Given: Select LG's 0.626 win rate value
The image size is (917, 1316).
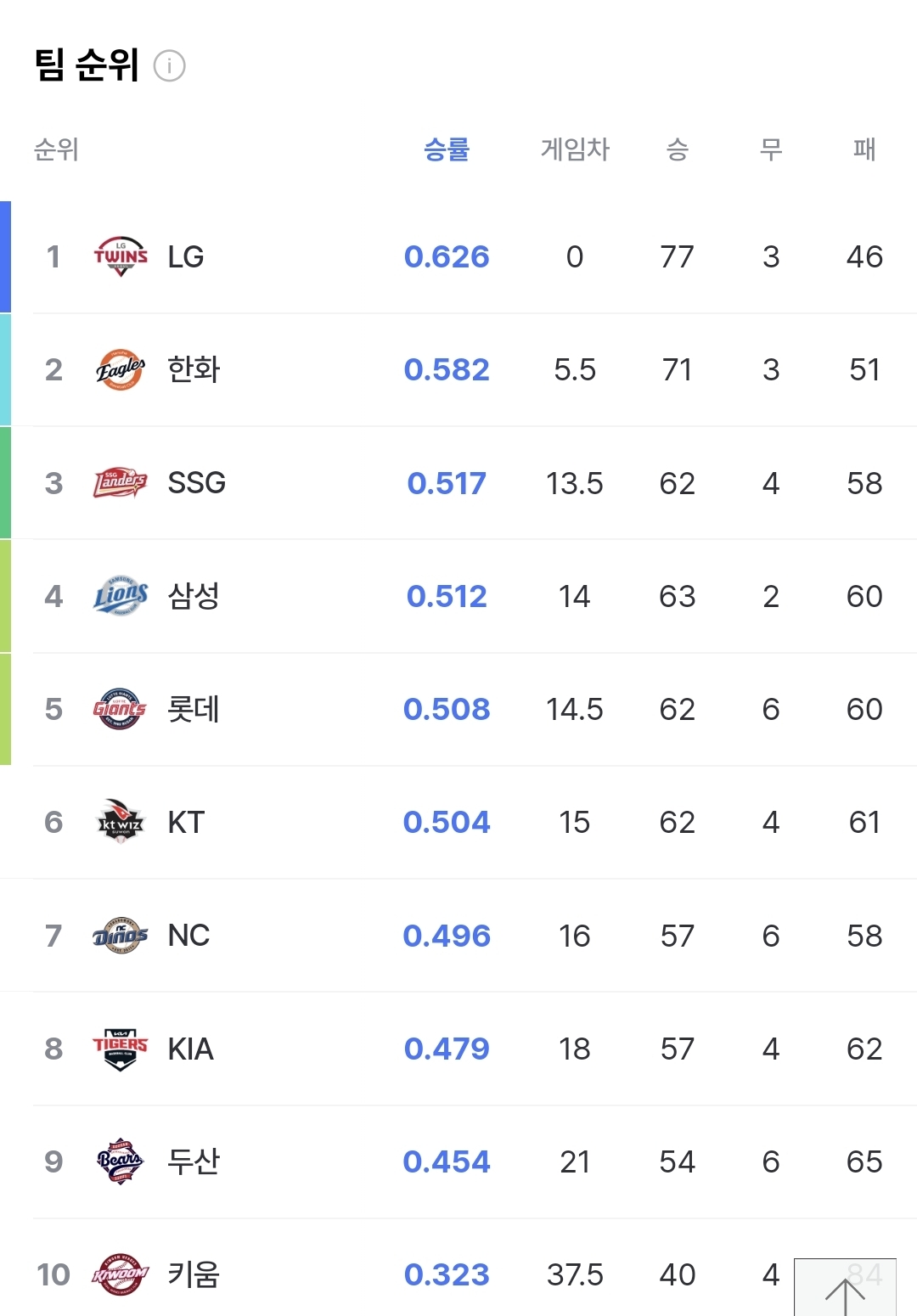Looking at the screenshot, I should (447, 256).
